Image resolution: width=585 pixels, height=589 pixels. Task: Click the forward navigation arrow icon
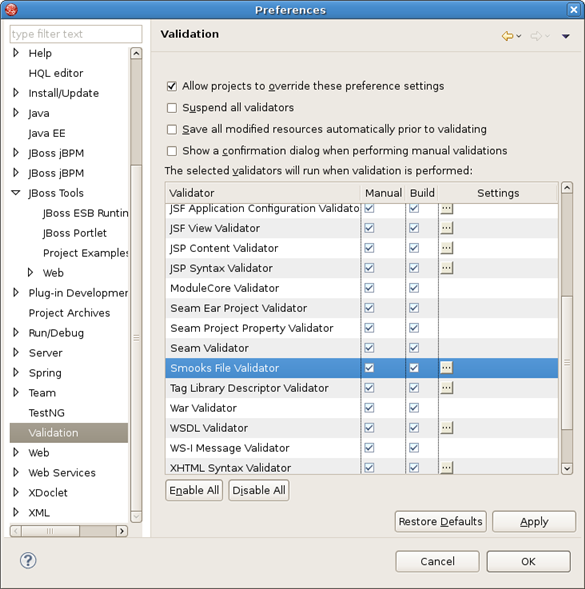(x=536, y=36)
